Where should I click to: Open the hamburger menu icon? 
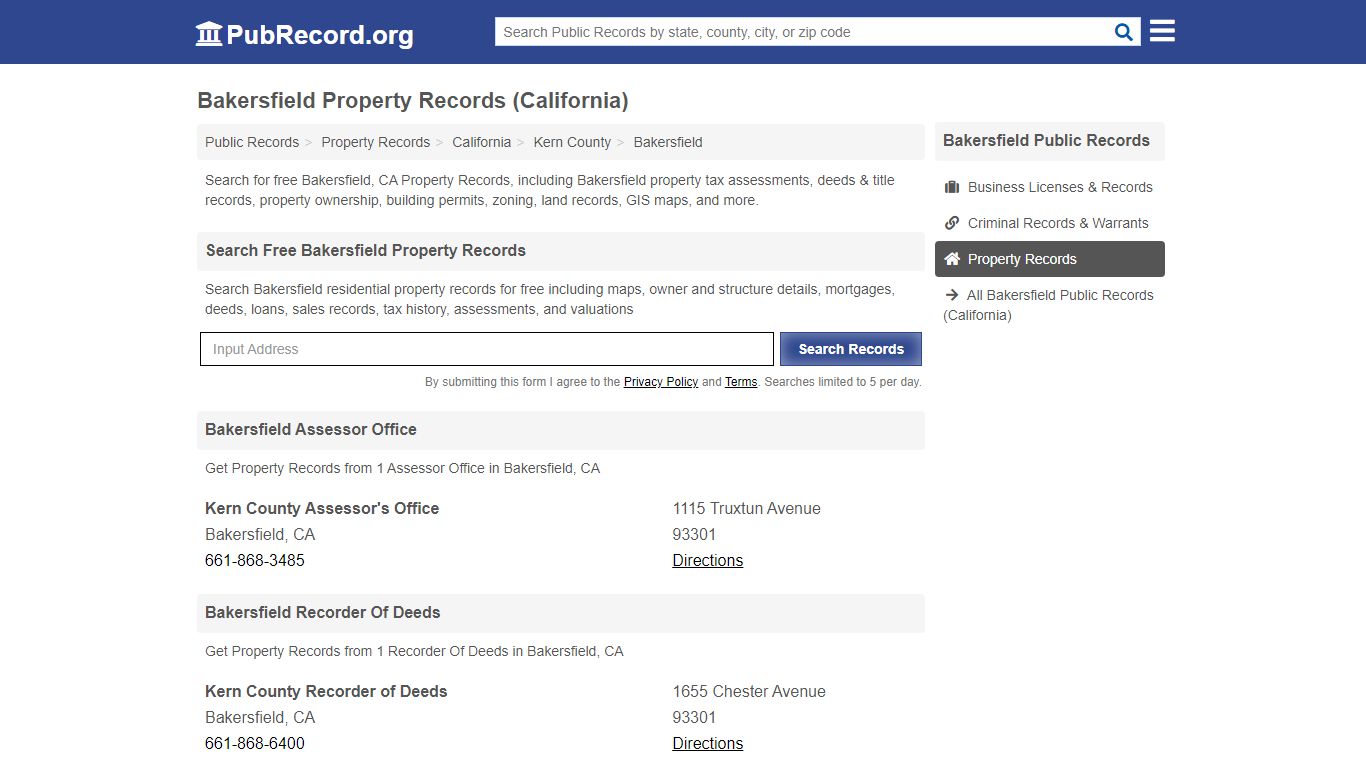(1162, 31)
